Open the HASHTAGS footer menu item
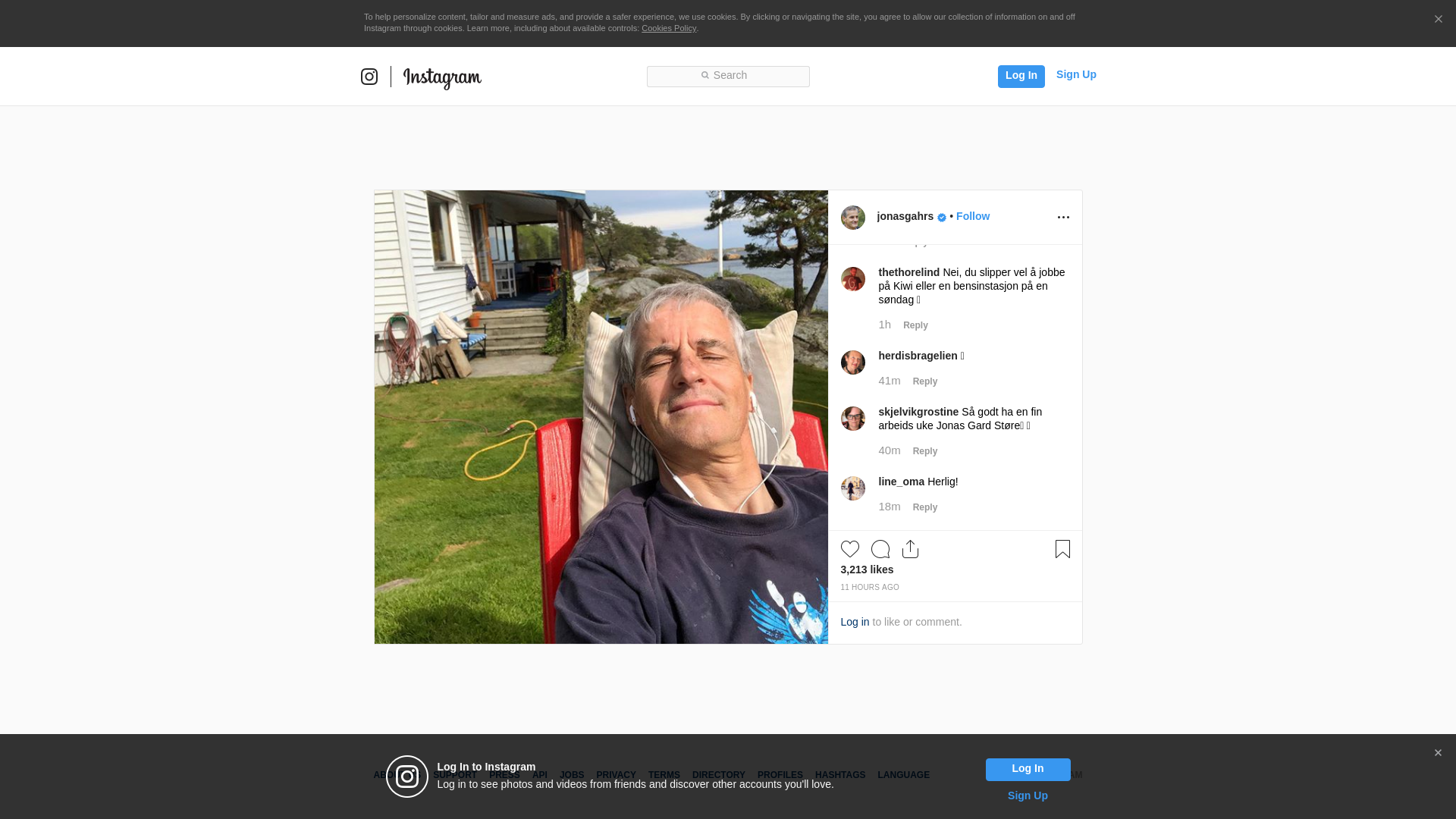Image resolution: width=1456 pixels, height=819 pixels. 840,775
